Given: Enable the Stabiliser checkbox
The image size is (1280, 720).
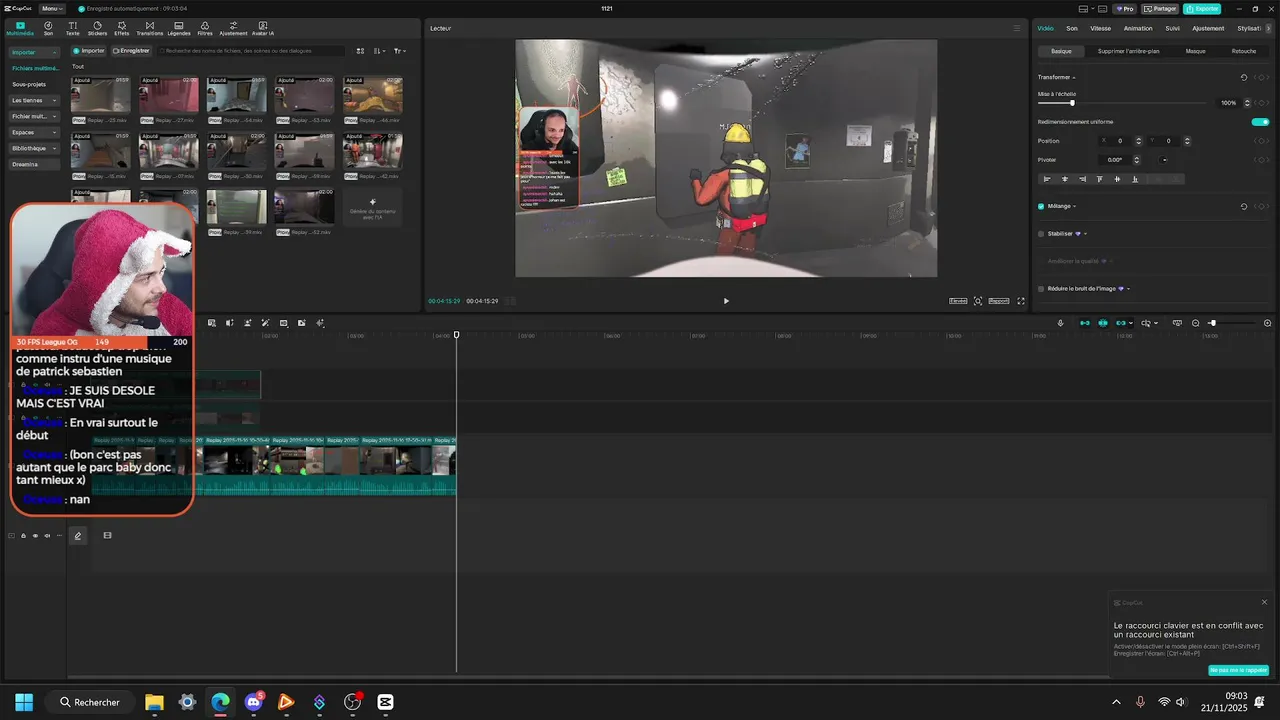Looking at the screenshot, I should coord(1041,233).
